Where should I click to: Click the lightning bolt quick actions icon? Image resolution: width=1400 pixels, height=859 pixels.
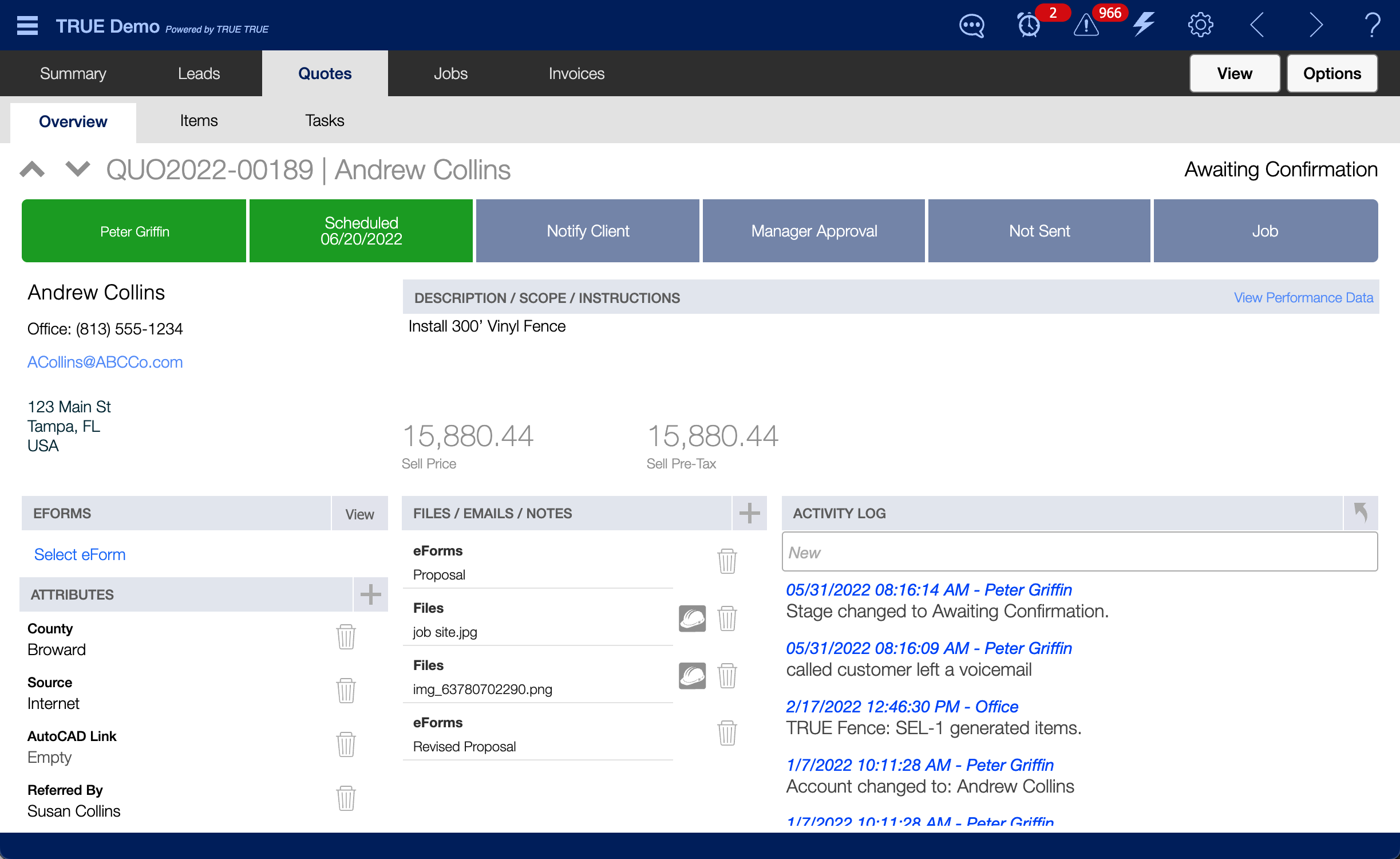(x=1143, y=25)
